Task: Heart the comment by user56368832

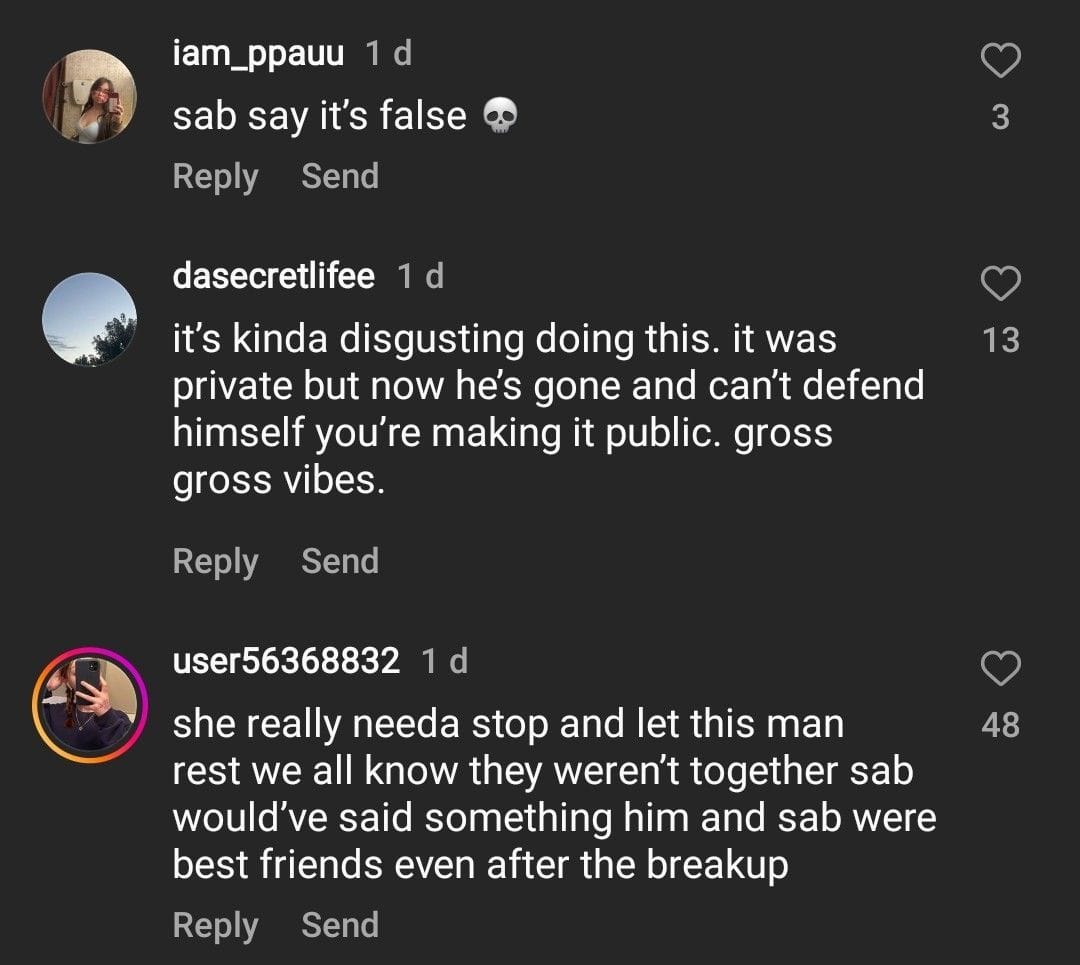Action: [1000, 668]
